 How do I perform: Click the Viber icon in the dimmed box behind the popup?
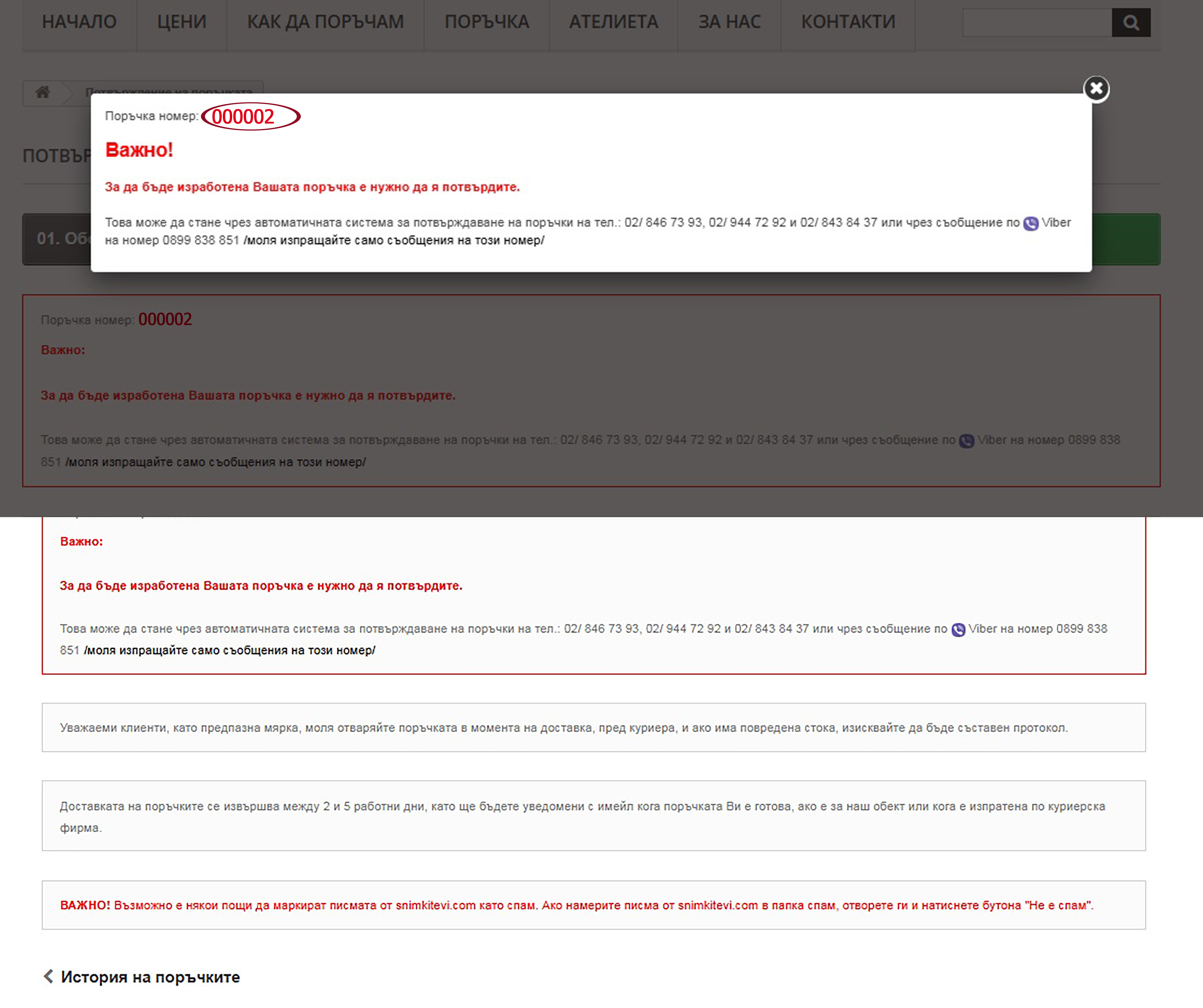(x=966, y=441)
